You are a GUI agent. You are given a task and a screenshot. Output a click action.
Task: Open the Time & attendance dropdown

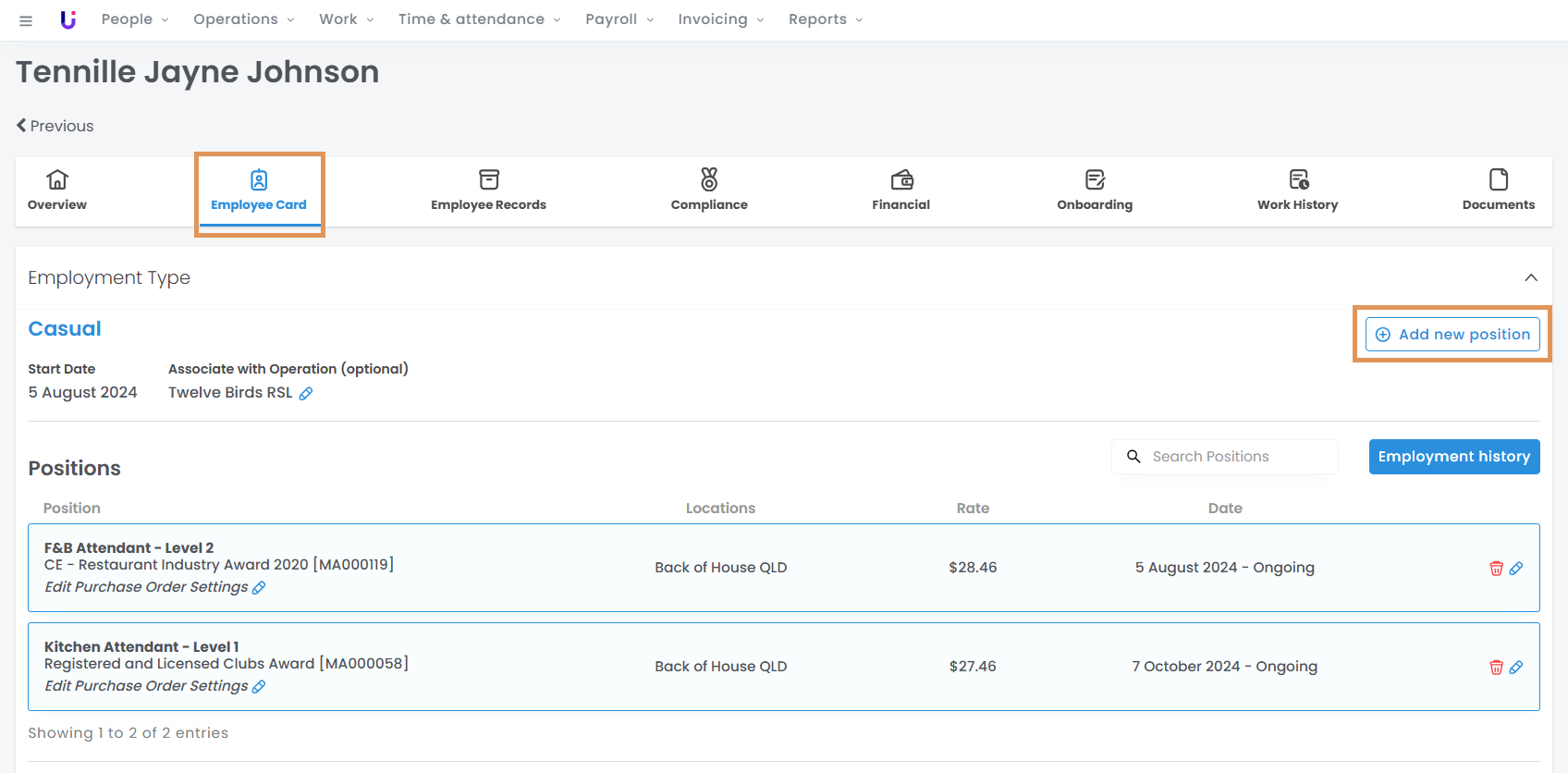pyautogui.click(x=479, y=19)
